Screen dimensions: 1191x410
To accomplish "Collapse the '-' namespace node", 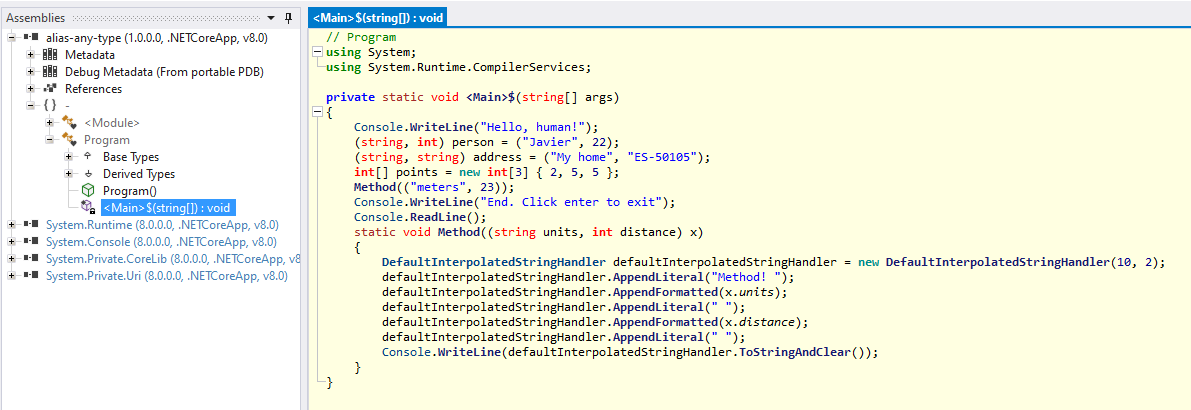I will [x=31, y=106].
